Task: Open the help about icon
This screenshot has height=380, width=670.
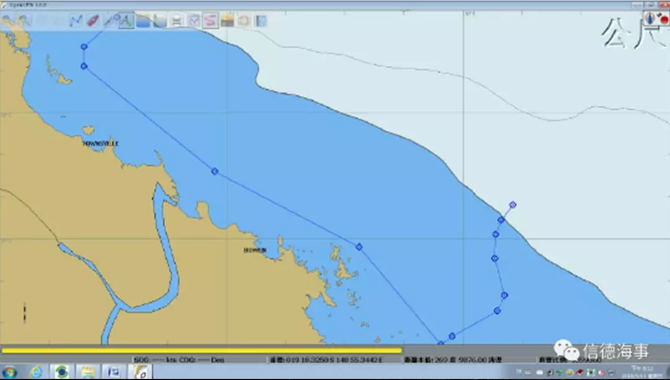Action: point(261,21)
